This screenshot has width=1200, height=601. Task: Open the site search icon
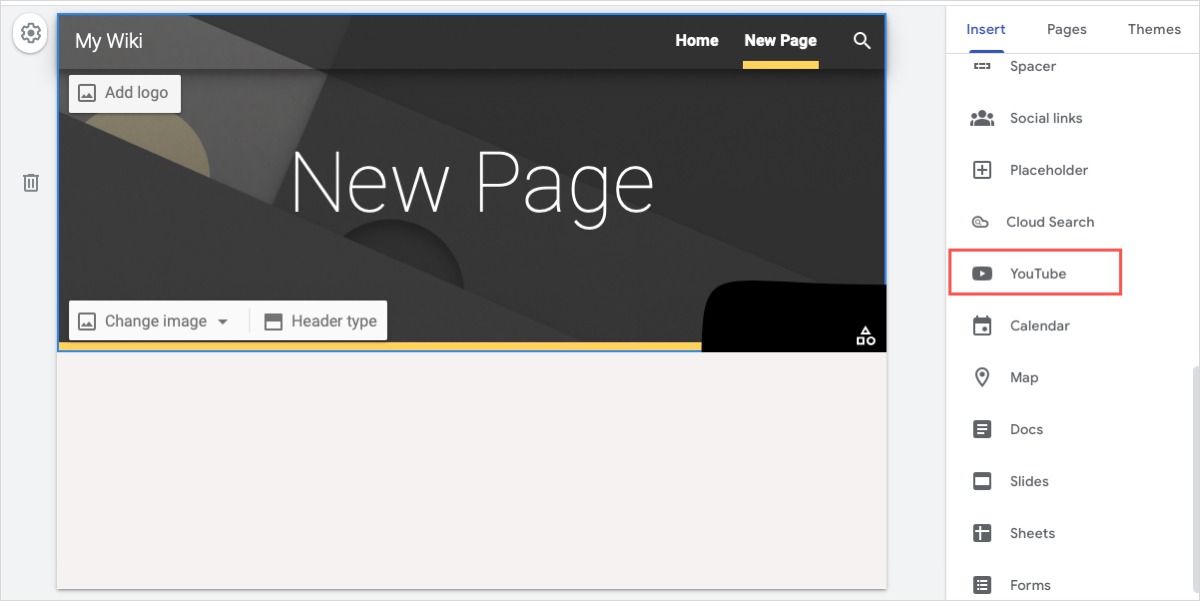(x=861, y=41)
